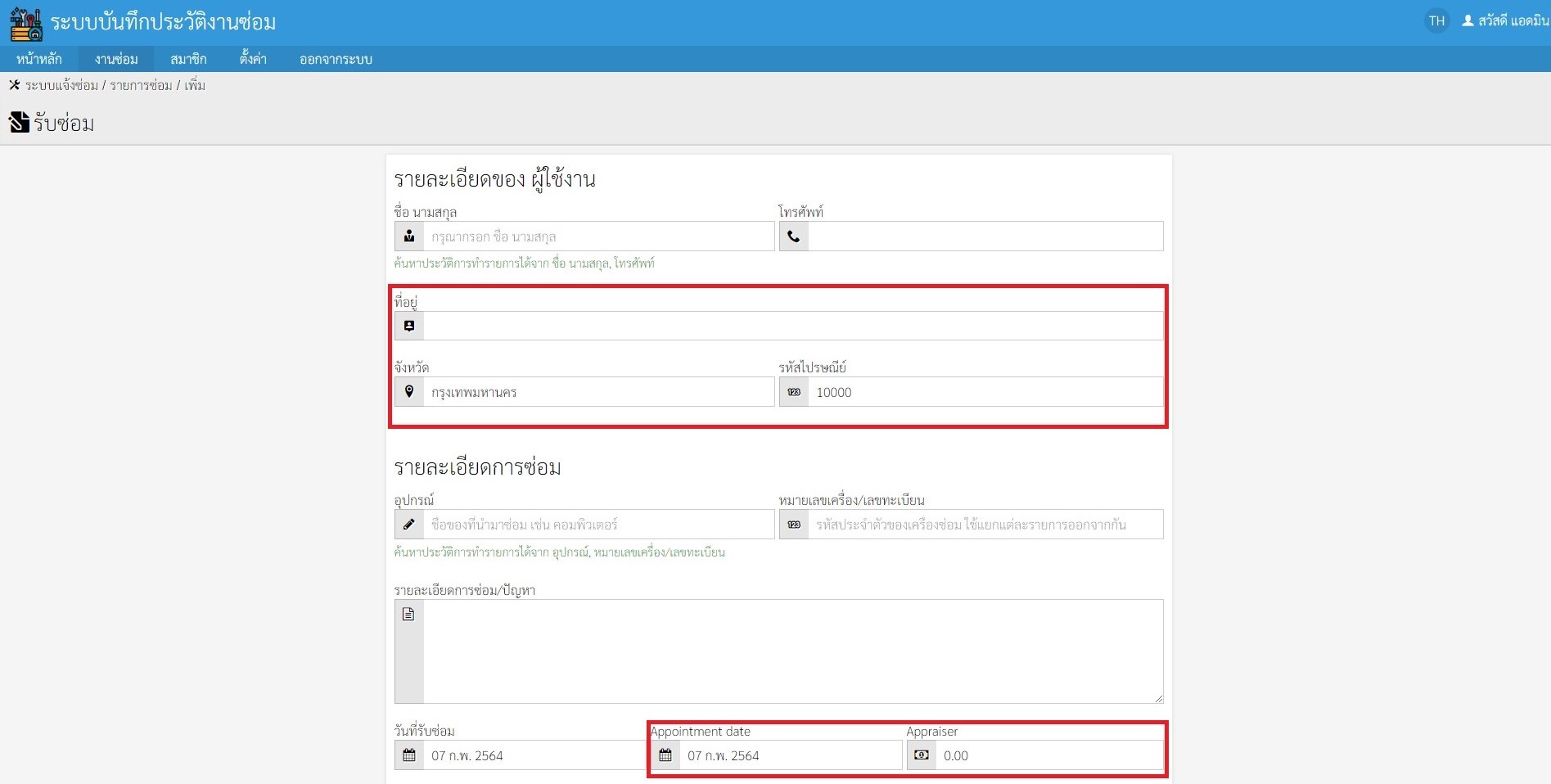Screen dimensions: 1551x784
Task: Open the วันที่รับซ่อม date picker
Action: point(532,755)
